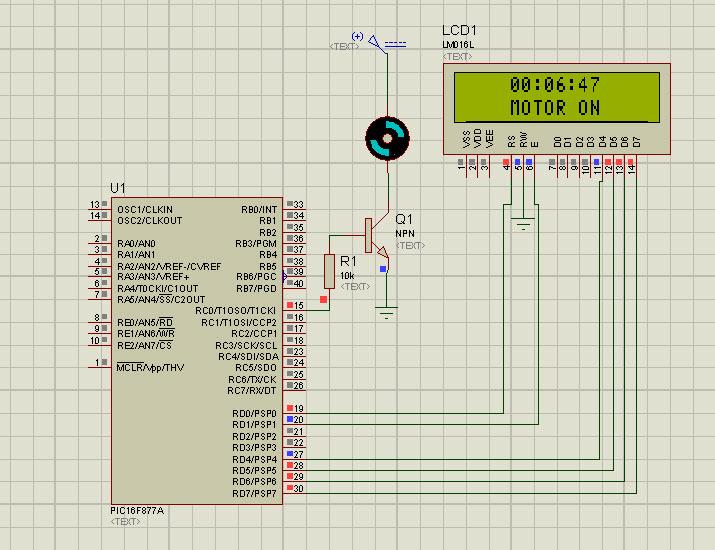Select the VEE pin label on LCD
The width and height of the screenshot is (715, 550).
tap(490, 139)
